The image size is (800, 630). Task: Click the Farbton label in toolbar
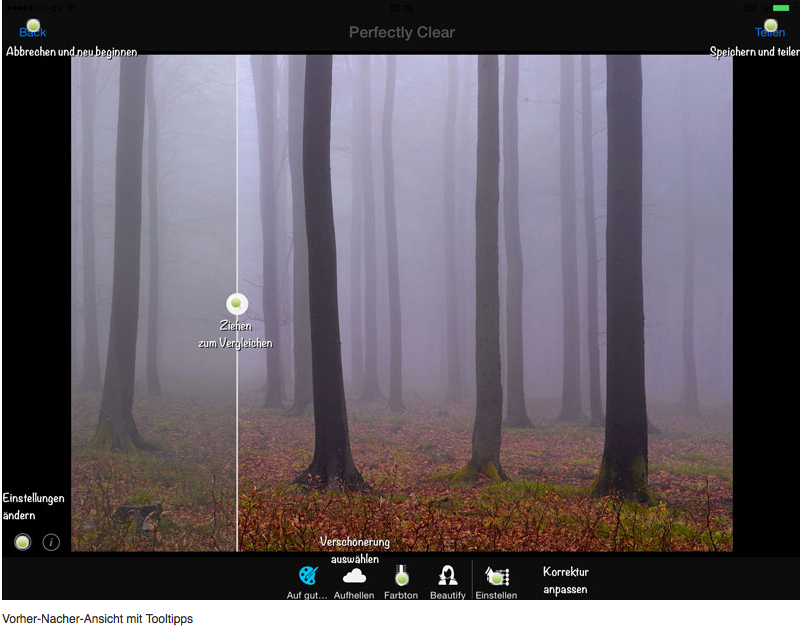pos(401,596)
